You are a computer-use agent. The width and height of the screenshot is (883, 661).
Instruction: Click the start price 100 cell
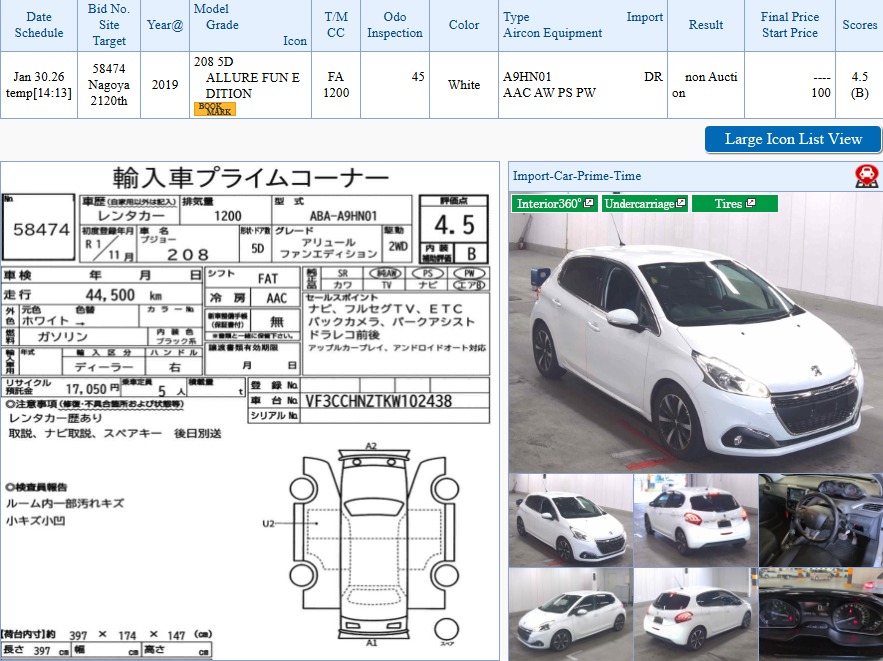790,84
